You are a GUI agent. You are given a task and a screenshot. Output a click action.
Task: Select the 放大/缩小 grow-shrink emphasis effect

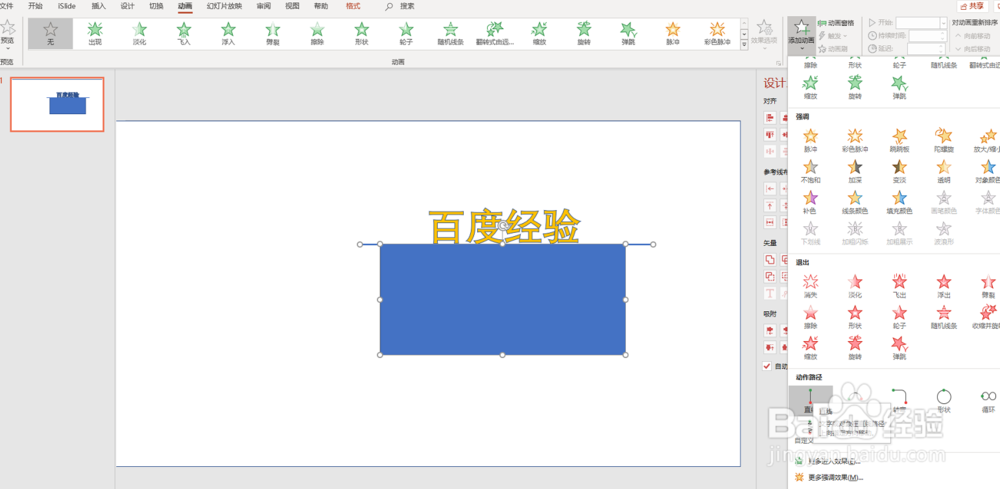pyautogui.click(x=987, y=140)
